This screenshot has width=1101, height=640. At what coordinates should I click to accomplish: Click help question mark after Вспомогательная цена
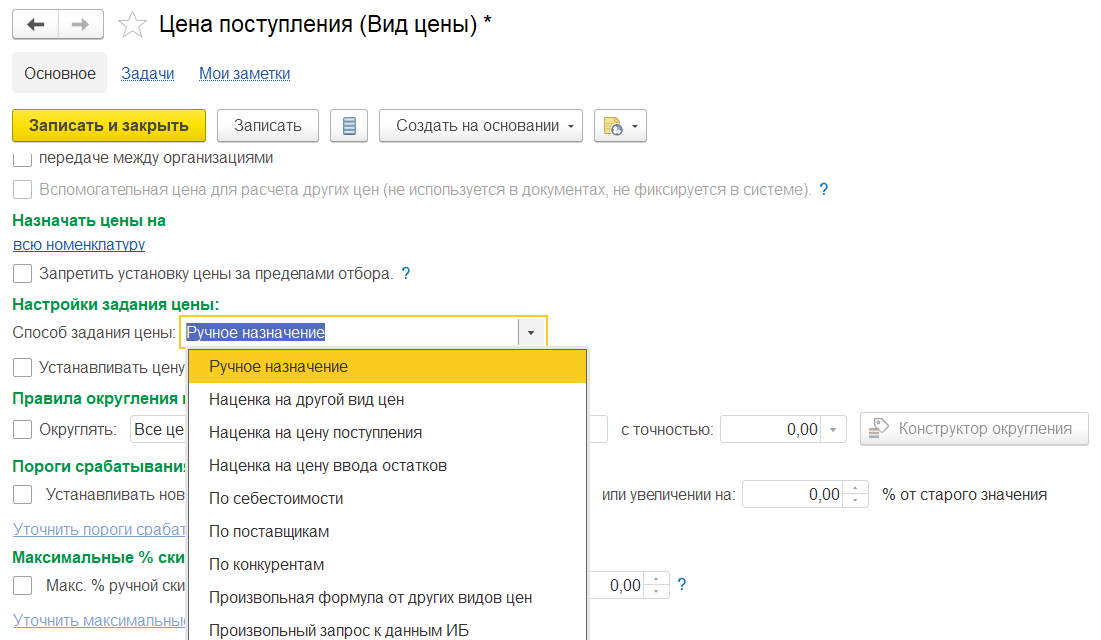point(824,189)
